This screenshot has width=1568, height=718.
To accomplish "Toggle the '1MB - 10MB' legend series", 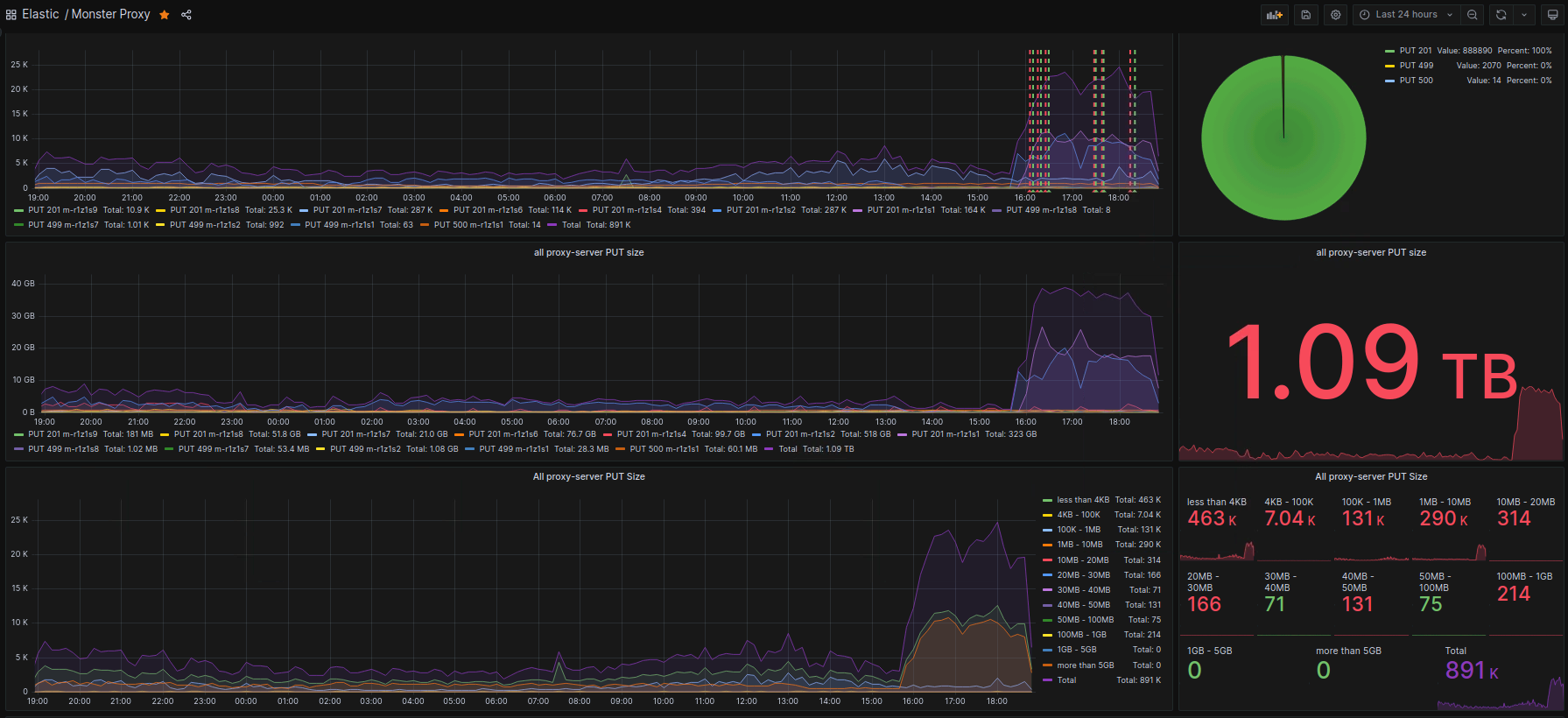I will click(1079, 545).
